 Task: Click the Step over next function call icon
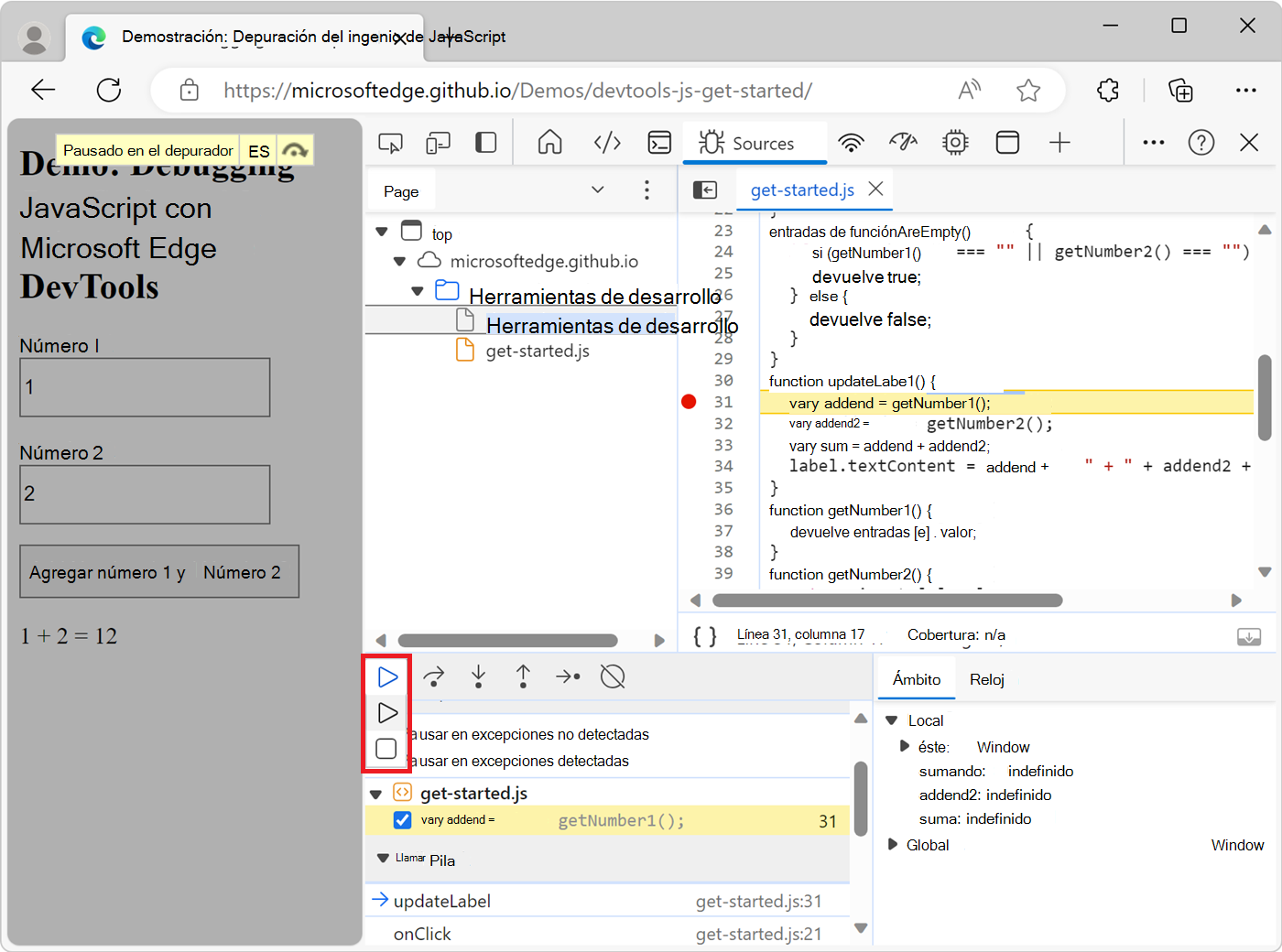pyautogui.click(x=433, y=676)
